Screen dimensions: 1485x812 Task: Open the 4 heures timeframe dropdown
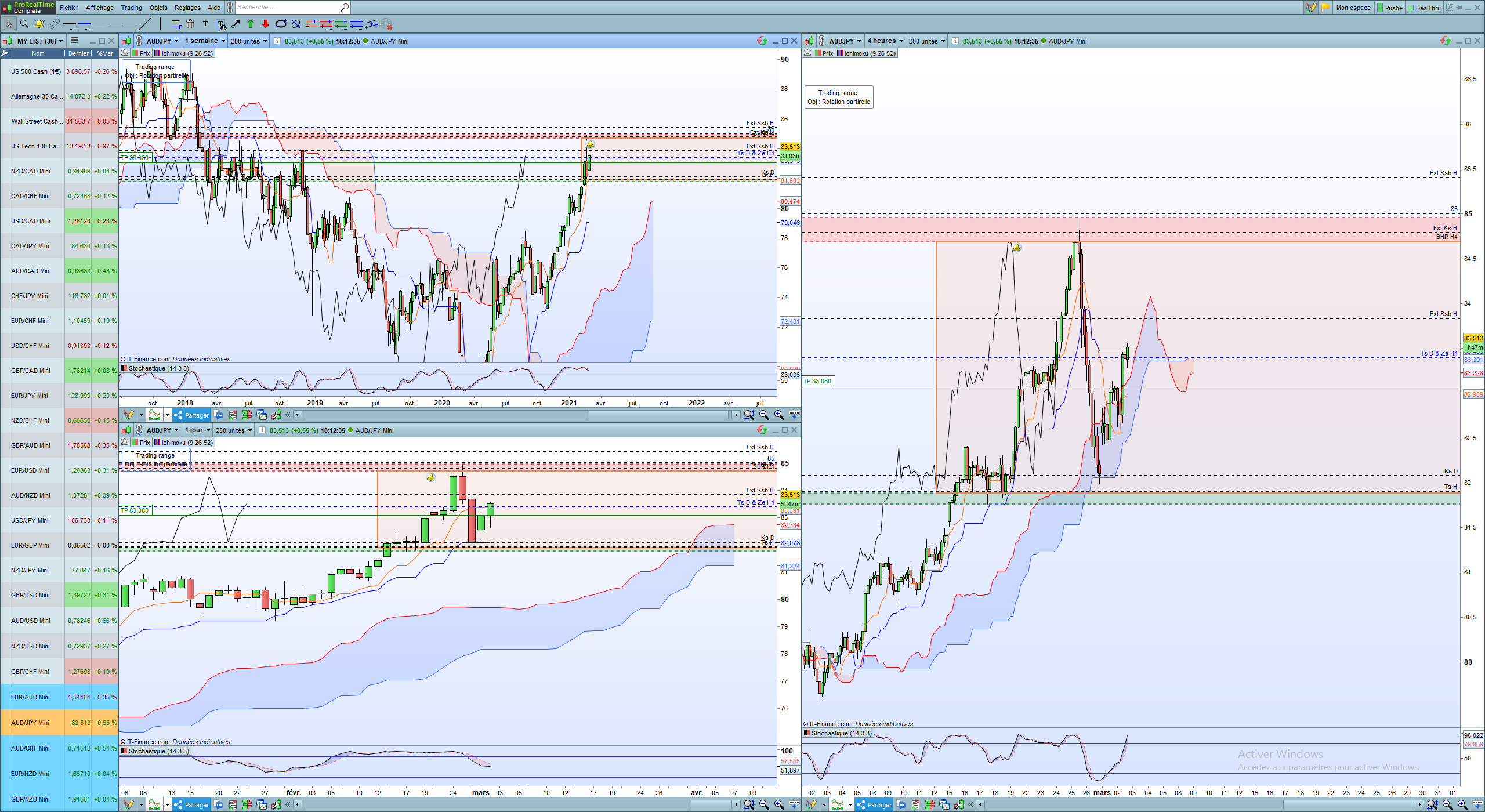coord(885,41)
